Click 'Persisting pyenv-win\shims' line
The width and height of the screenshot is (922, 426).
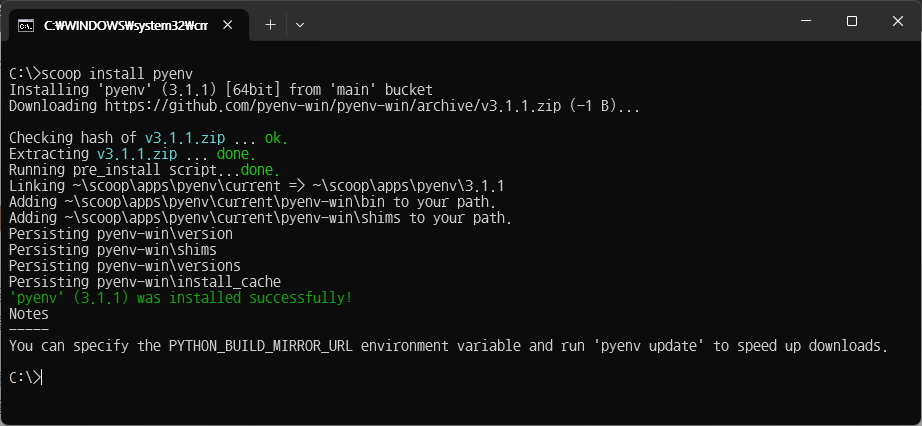click(x=113, y=249)
